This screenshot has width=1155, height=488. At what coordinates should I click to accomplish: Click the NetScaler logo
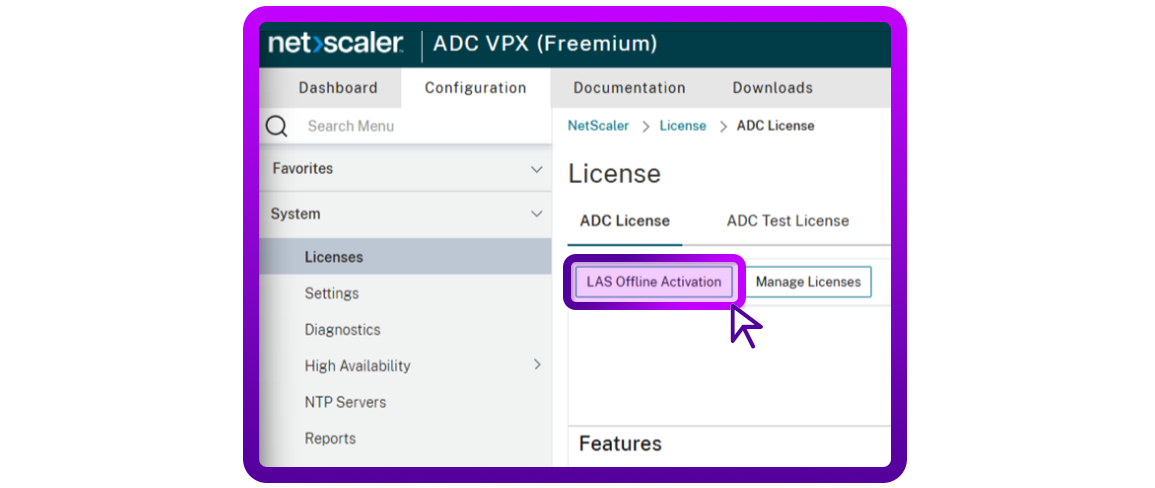click(x=335, y=44)
